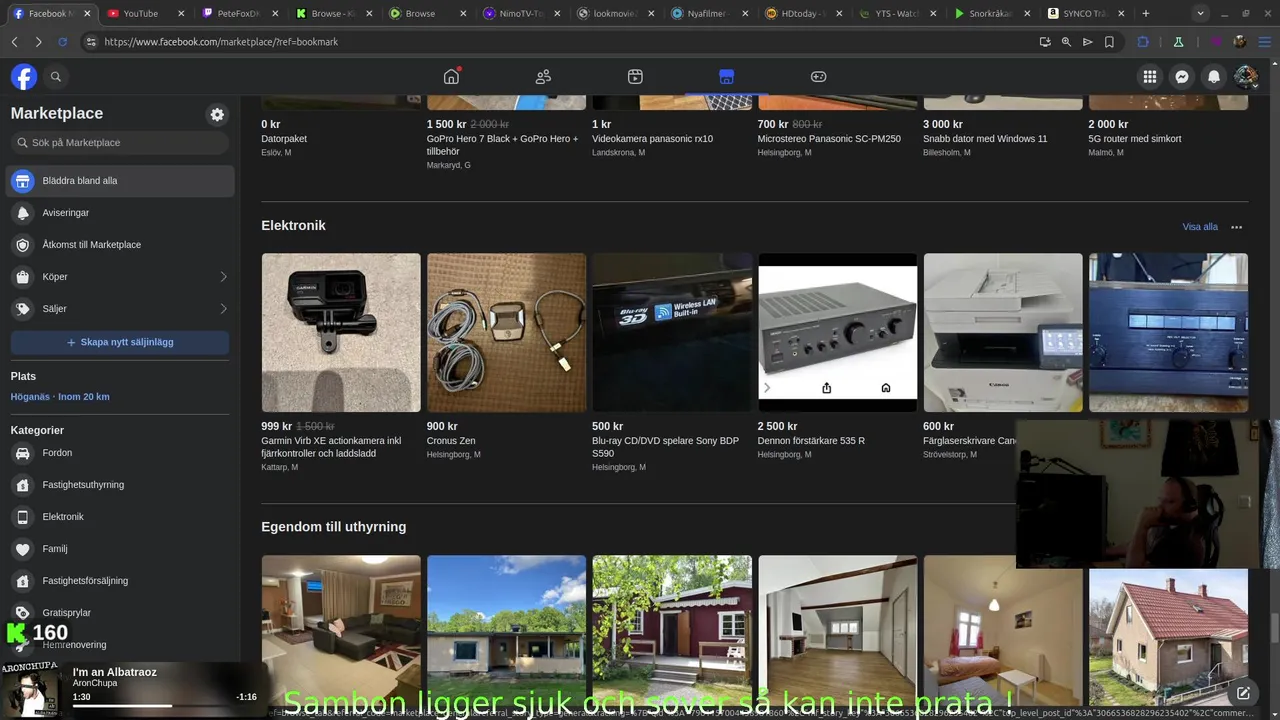Open the new message compose icon
1280x720 pixels.
point(1243,693)
